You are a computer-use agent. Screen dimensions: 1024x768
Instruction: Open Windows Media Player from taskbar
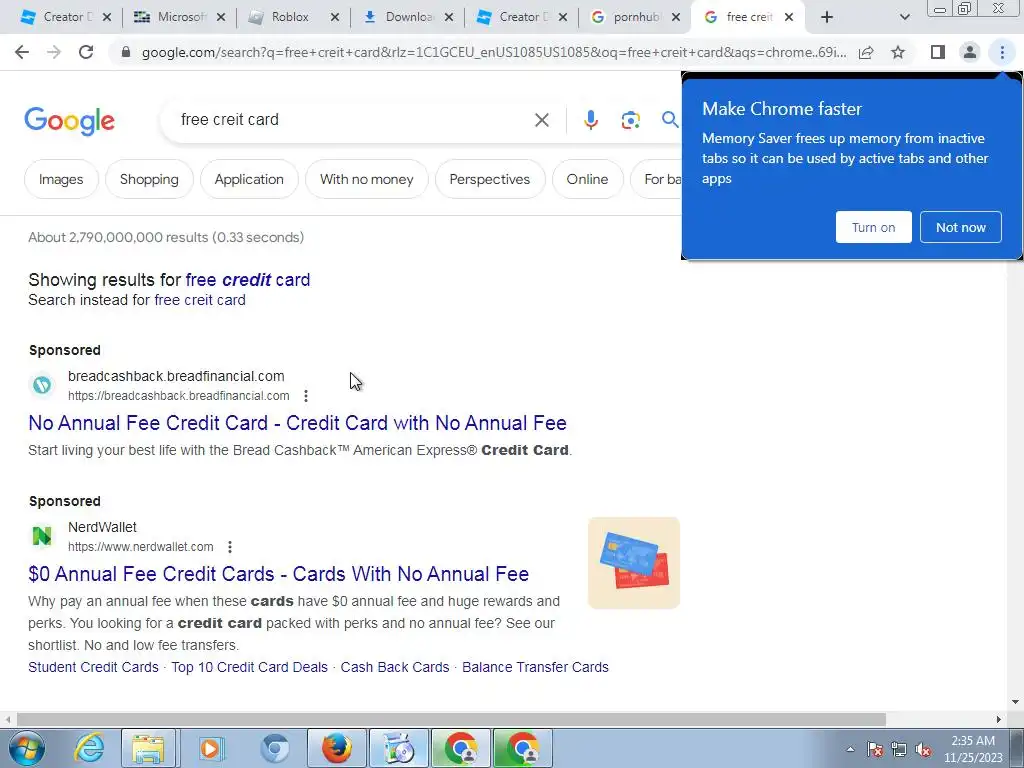[x=210, y=748]
